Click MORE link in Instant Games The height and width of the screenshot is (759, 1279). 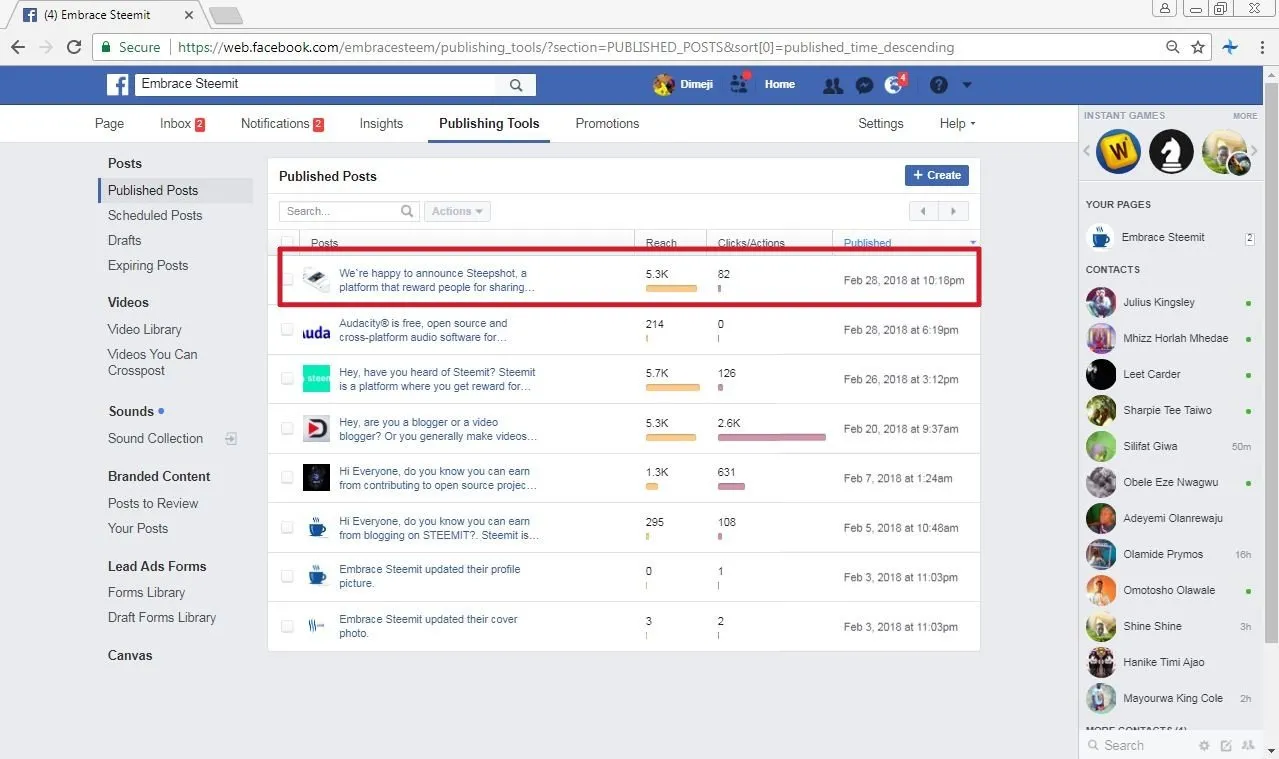click(x=1245, y=116)
